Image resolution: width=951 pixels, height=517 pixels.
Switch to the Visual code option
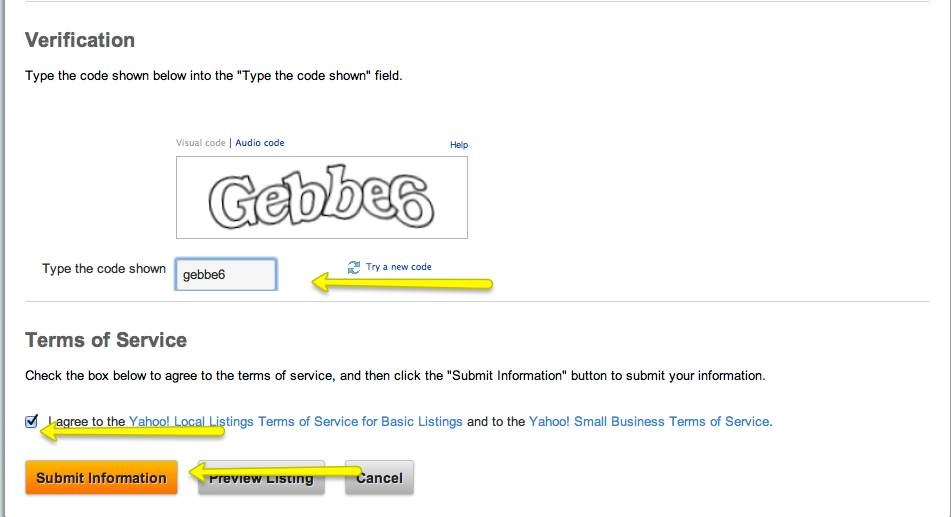[x=201, y=143]
